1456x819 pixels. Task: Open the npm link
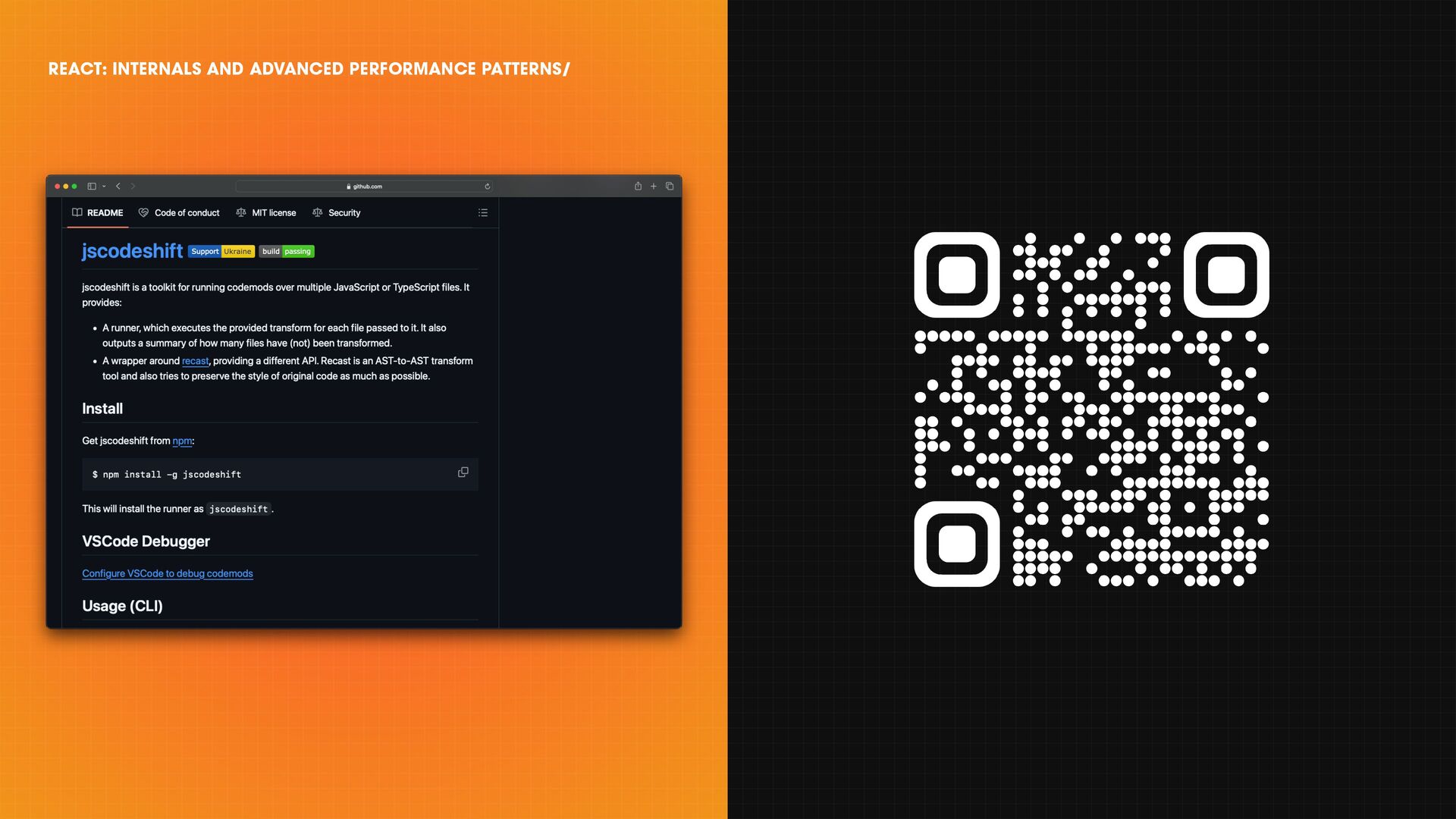[x=182, y=441]
